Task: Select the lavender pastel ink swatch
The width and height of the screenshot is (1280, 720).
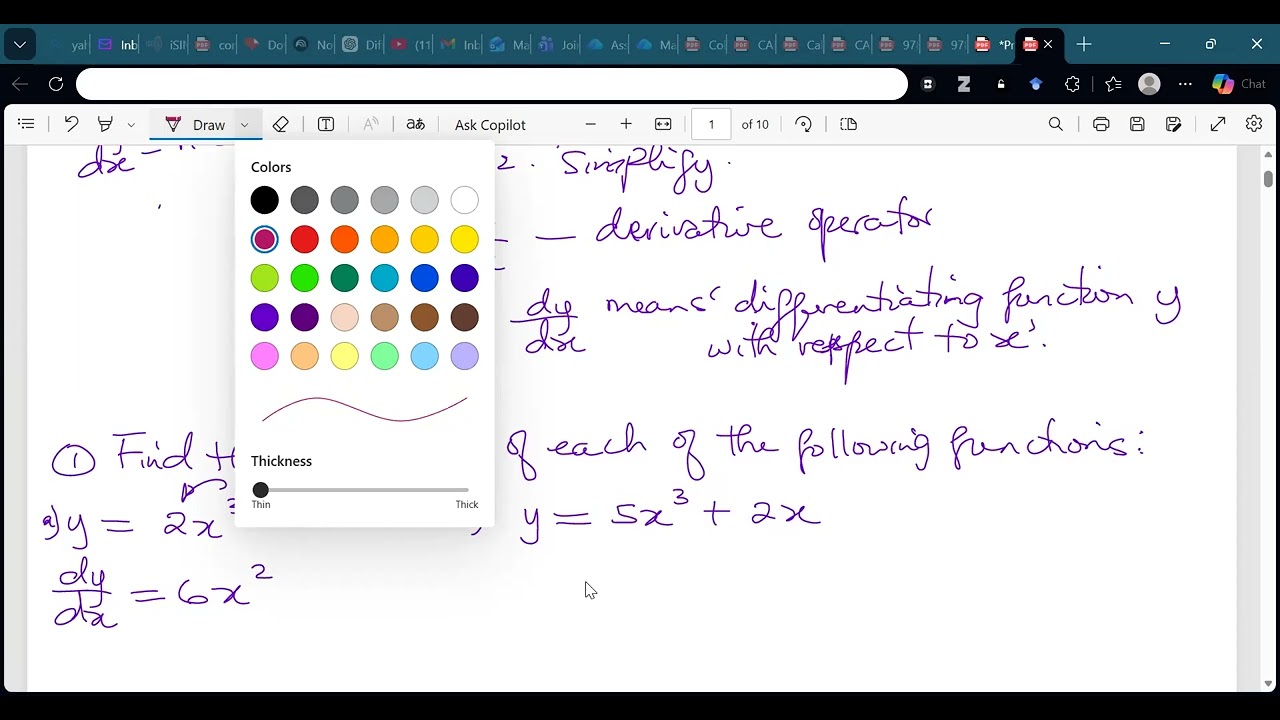Action: [x=465, y=356]
